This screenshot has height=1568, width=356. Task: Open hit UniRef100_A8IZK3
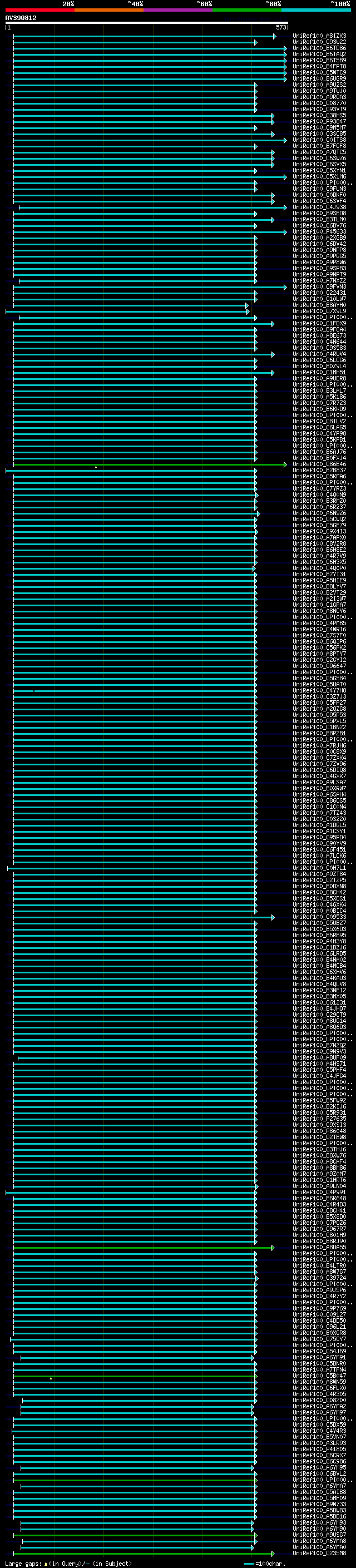click(x=319, y=37)
